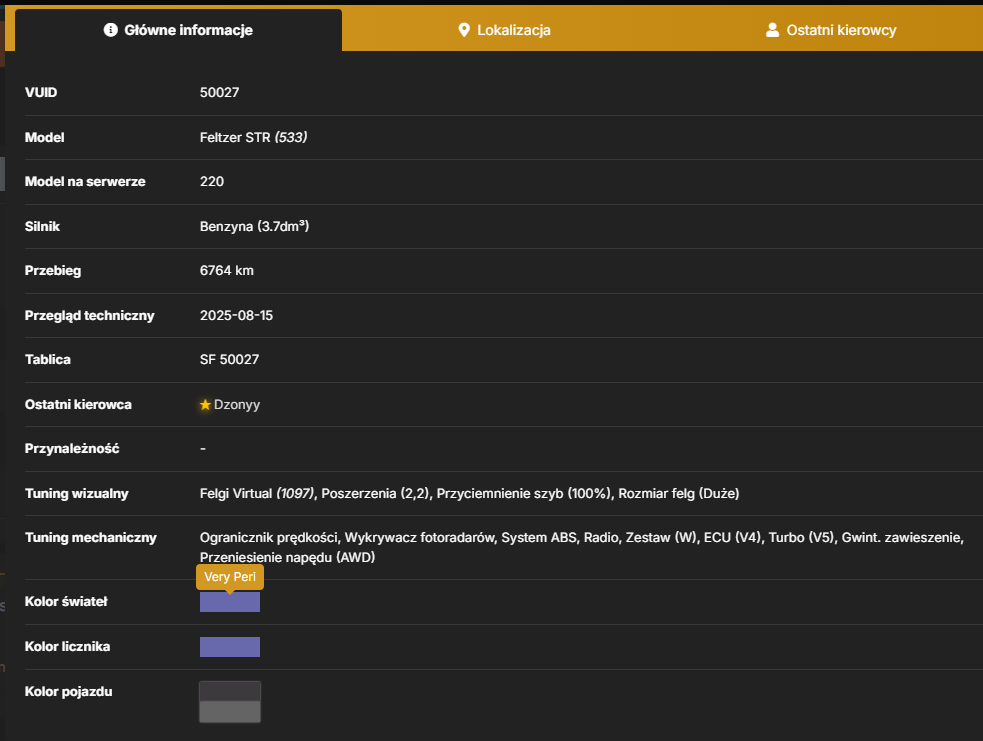Click the Przeniesienie napędu (AWD) text
The width and height of the screenshot is (983, 741).
click(287, 557)
